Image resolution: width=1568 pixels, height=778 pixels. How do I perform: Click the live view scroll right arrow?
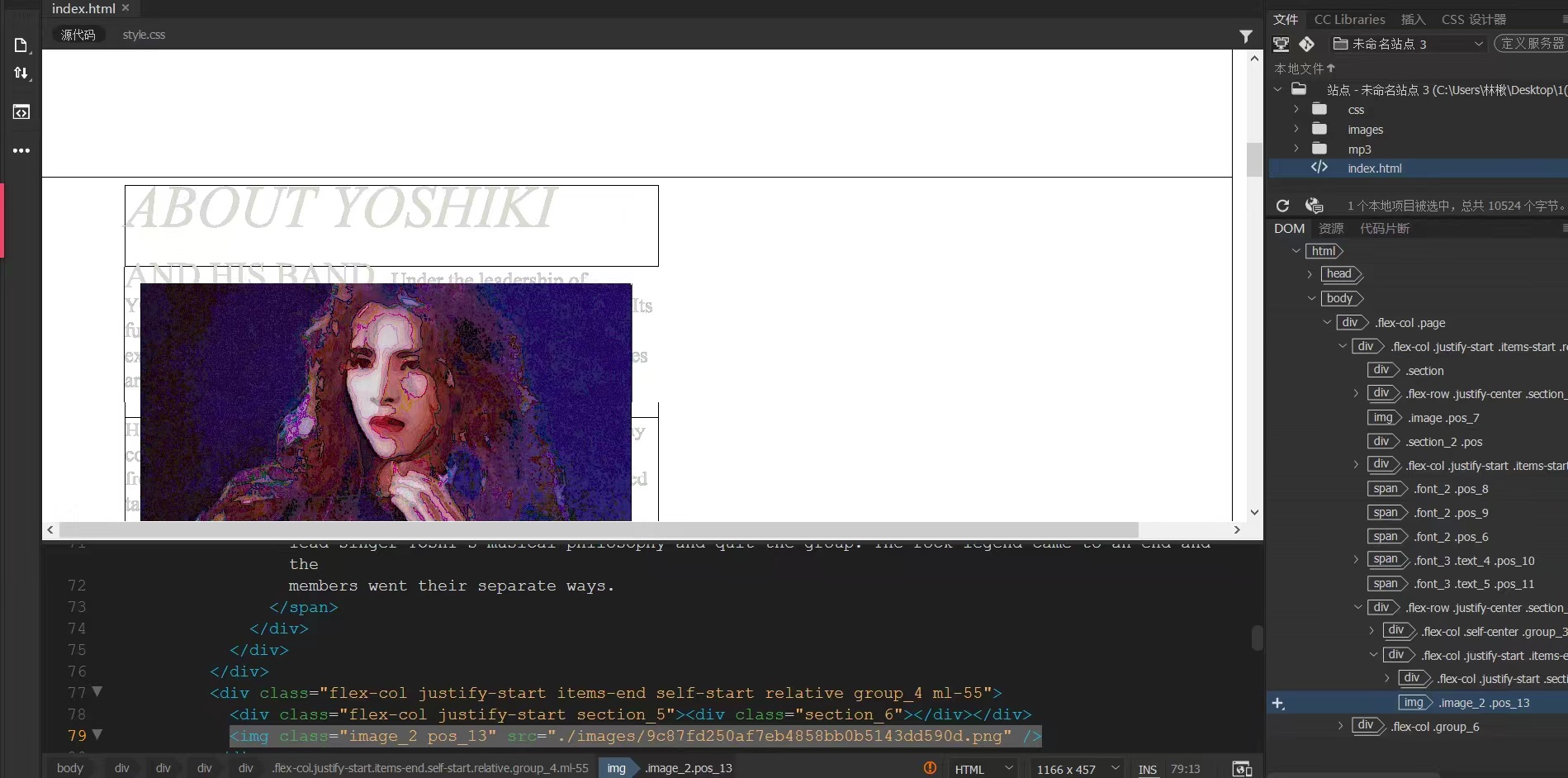1237,529
